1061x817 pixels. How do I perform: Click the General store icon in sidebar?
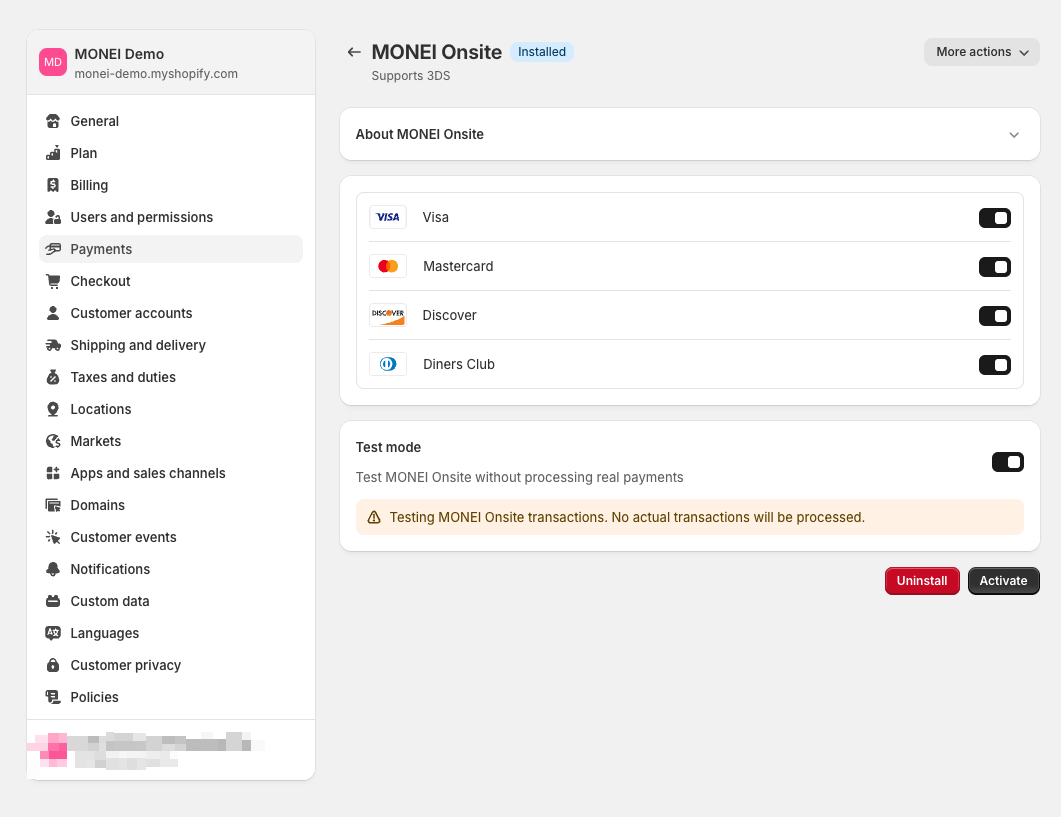click(53, 121)
